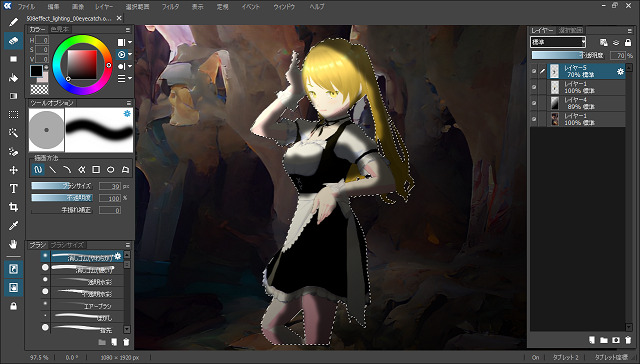
Task: Choose the polygon drawing method
Action: pos(125,169)
